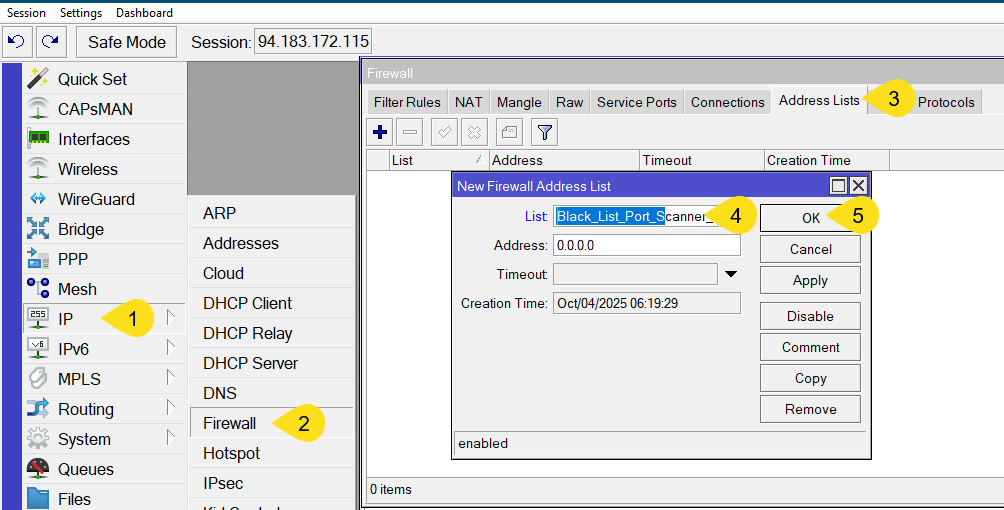
Task: Click the comment icon in Firewall toolbar
Action: [509, 131]
